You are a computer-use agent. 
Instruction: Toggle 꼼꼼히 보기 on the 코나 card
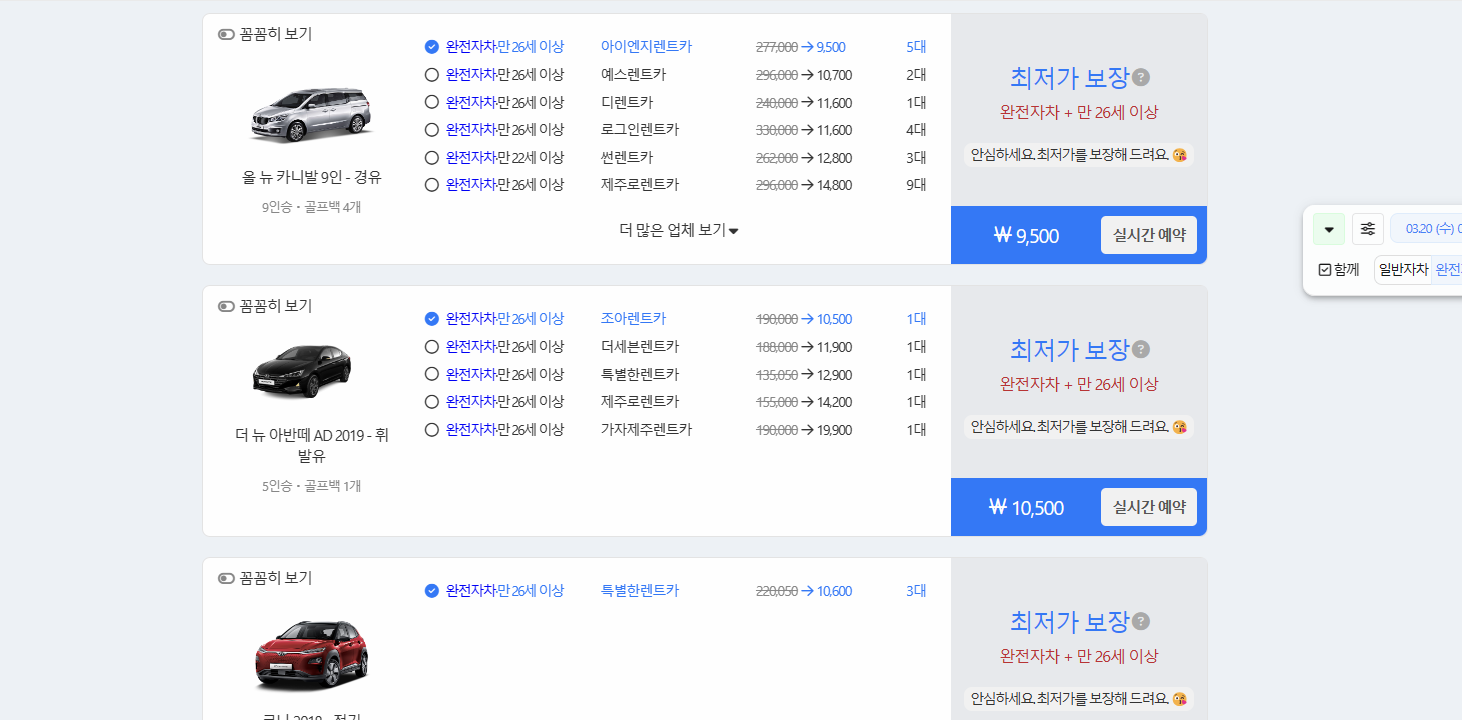coord(226,578)
